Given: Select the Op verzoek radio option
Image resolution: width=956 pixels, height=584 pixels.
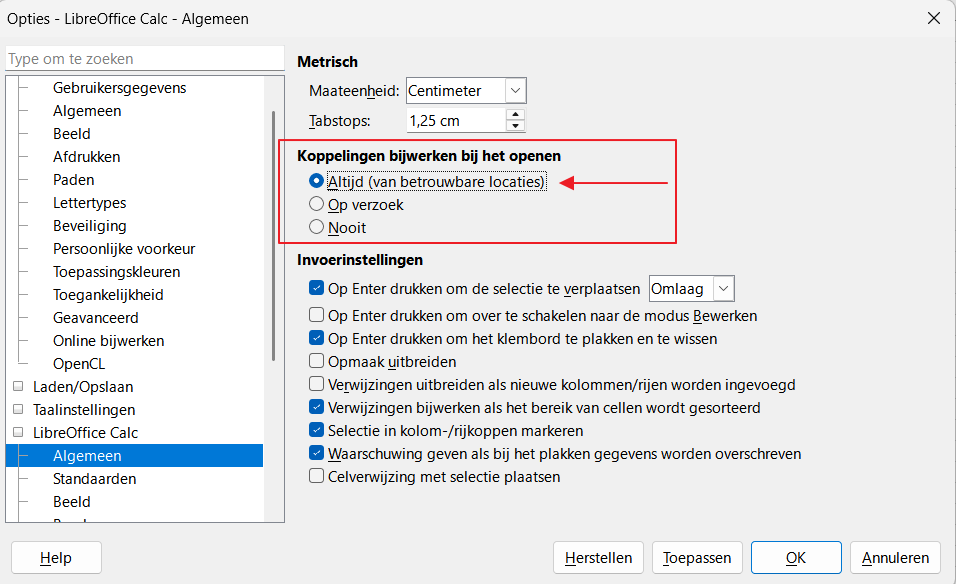Looking at the screenshot, I should tap(317, 205).
